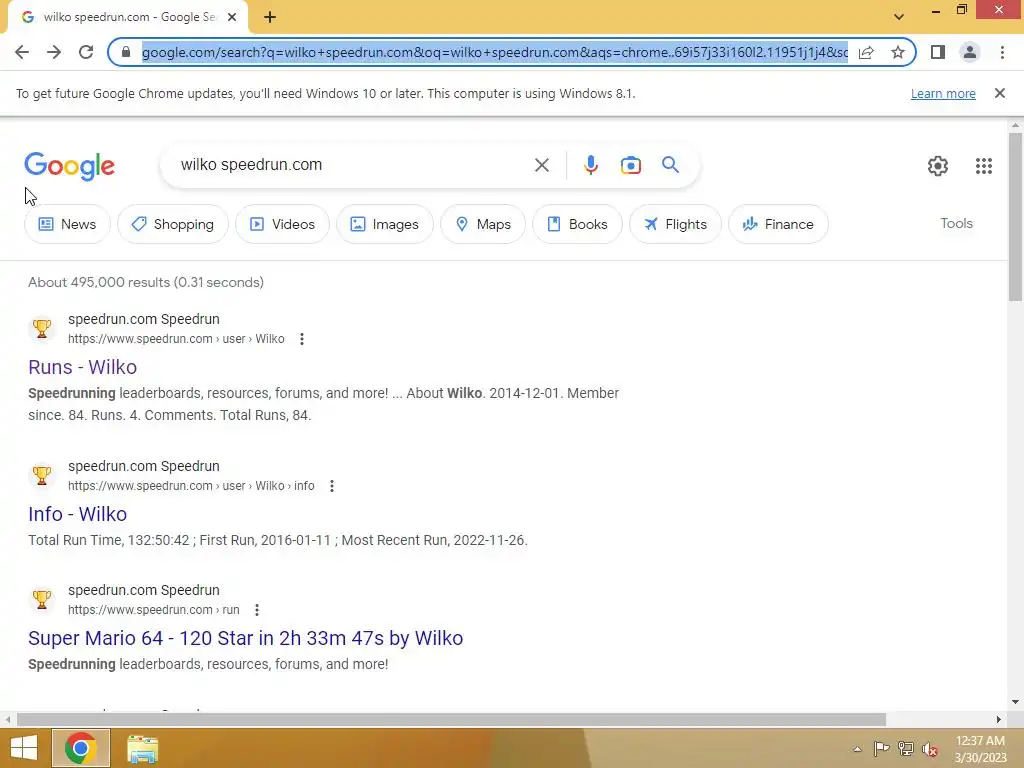Click the taskbar clock 12:37 AM

click(x=980, y=749)
